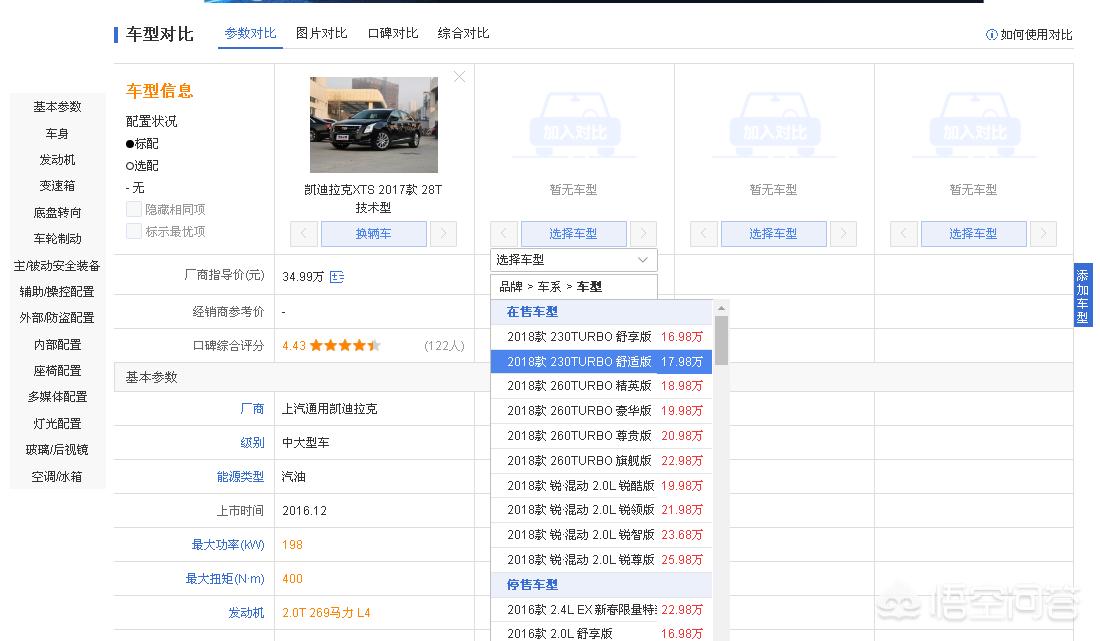1100x641 pixels.
Task: Jump to 发动机 section in sidebar
Action: [58, 159]
